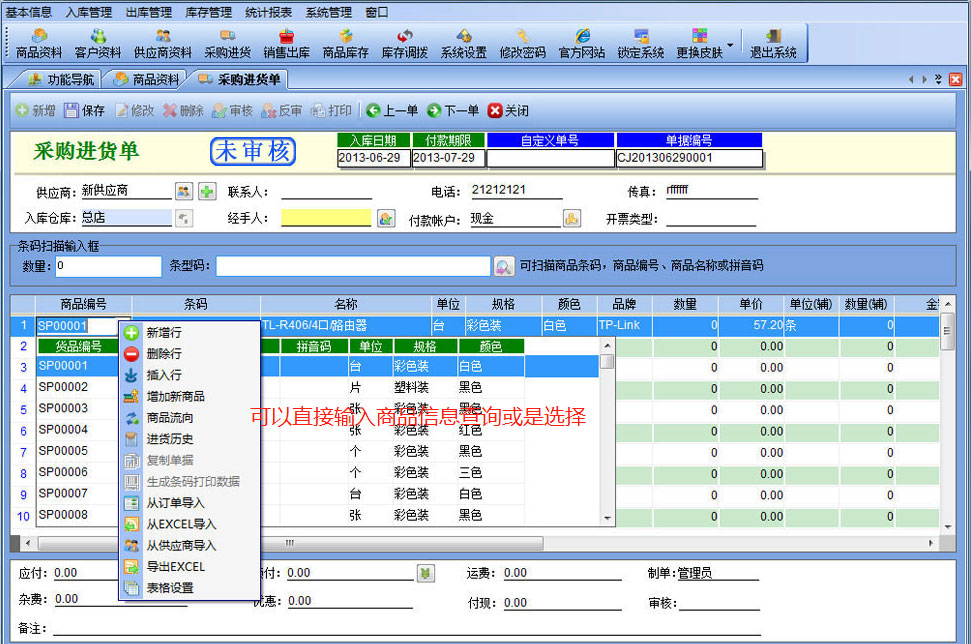Launch 库存调拨 toolbar icon
Viewport: 971px width, 644px height.
405,44
